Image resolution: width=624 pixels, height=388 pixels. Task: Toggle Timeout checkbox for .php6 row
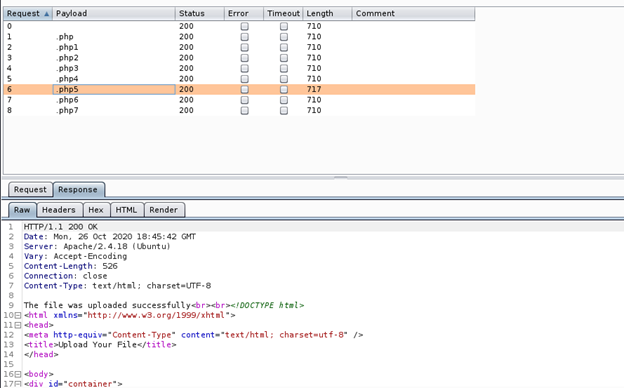284,100
